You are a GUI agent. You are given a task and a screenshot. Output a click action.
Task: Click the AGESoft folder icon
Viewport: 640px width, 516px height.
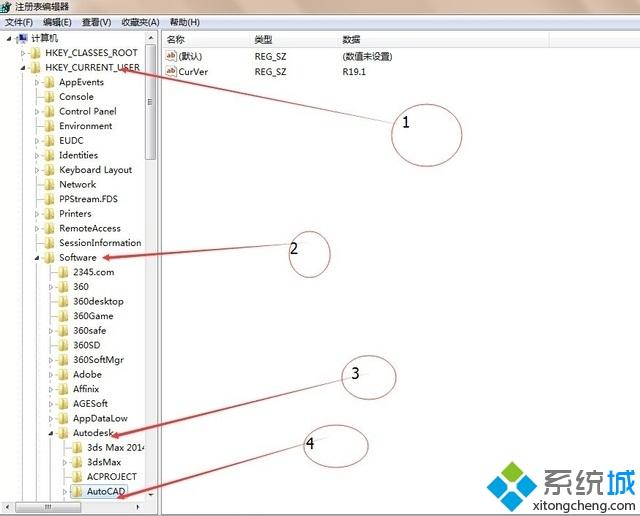[63, 404]
